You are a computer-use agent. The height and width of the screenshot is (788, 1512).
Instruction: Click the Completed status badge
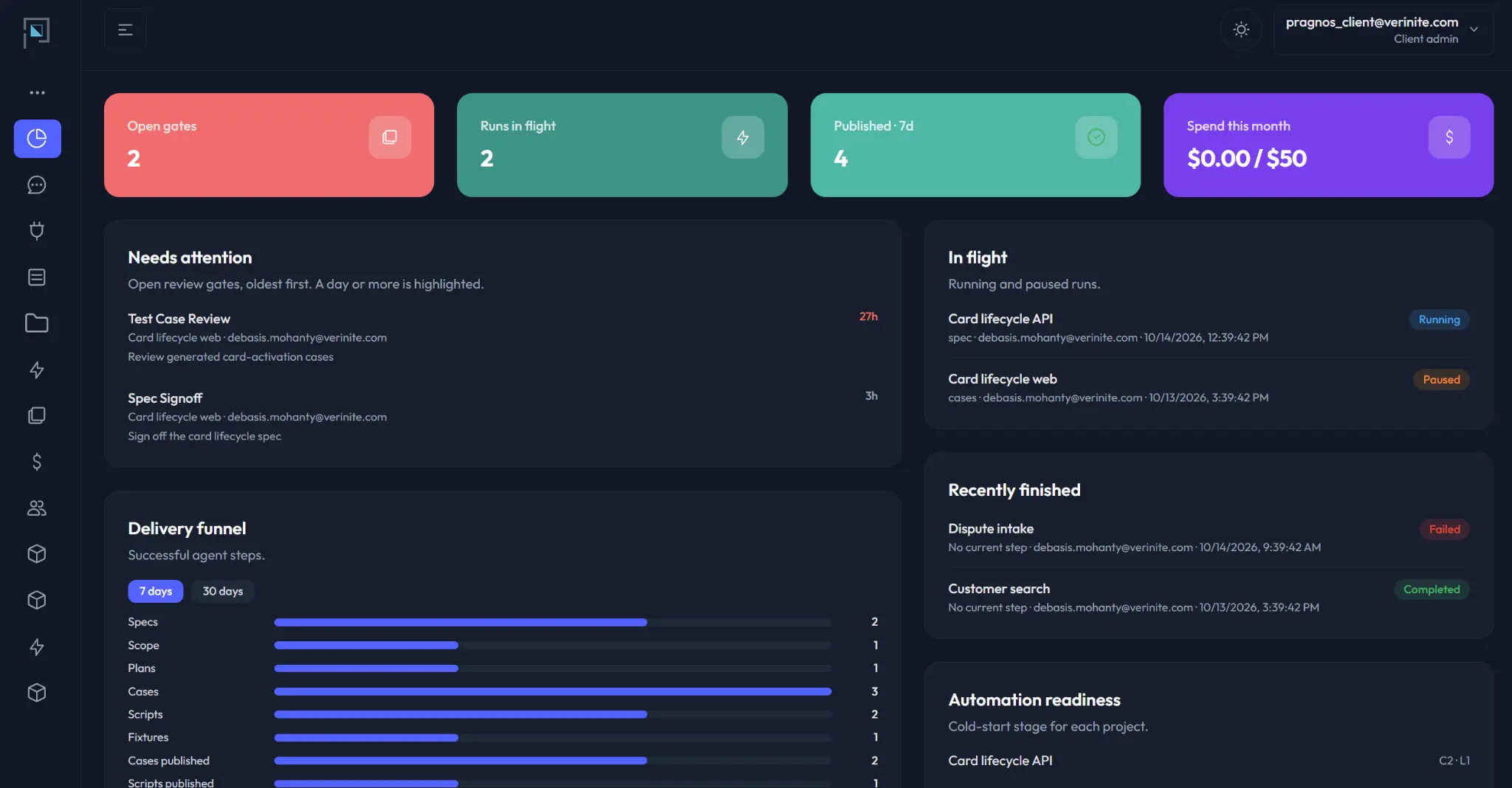click(x=1432, y=589)
